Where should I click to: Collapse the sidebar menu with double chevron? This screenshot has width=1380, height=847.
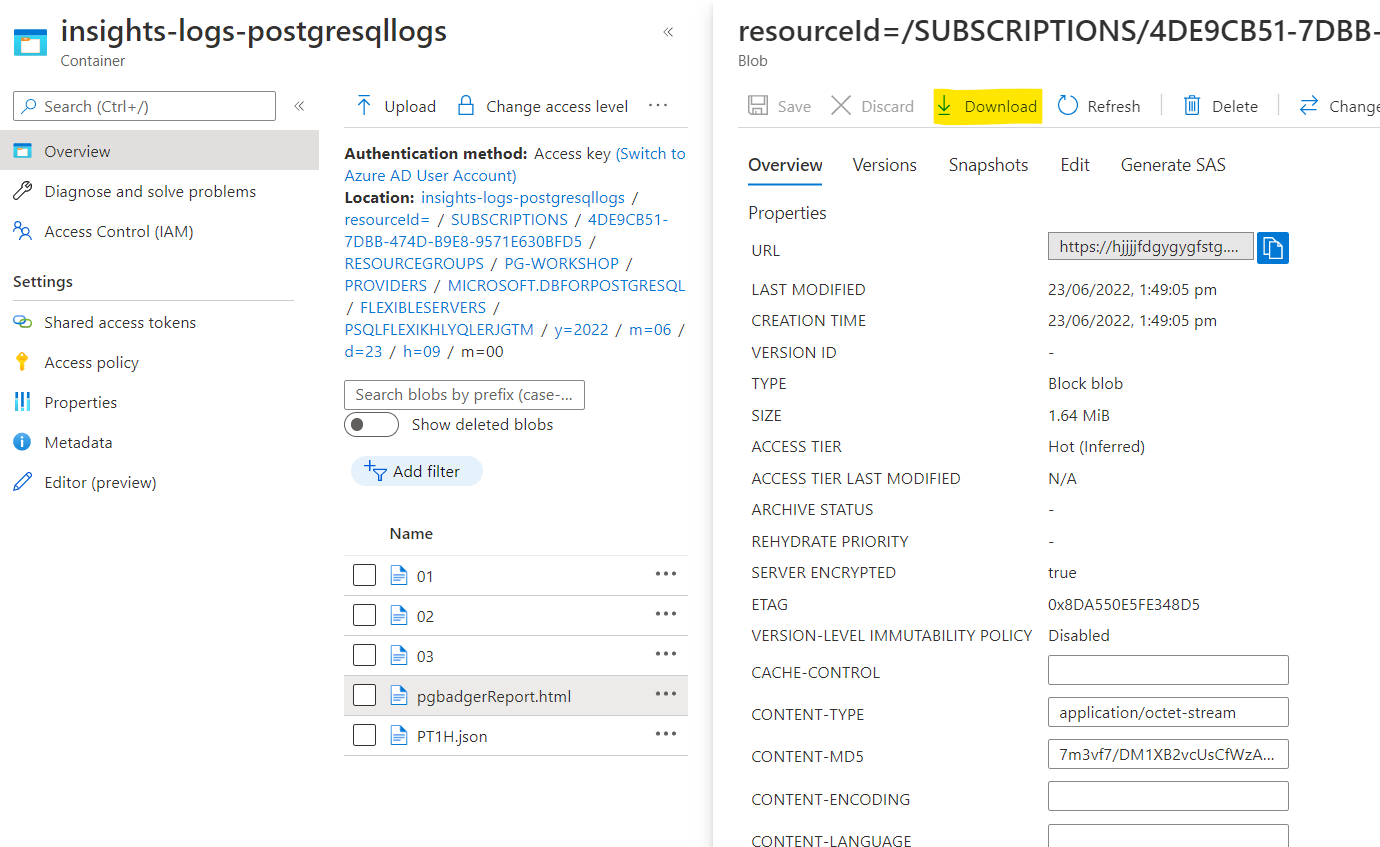click(299, 106)
